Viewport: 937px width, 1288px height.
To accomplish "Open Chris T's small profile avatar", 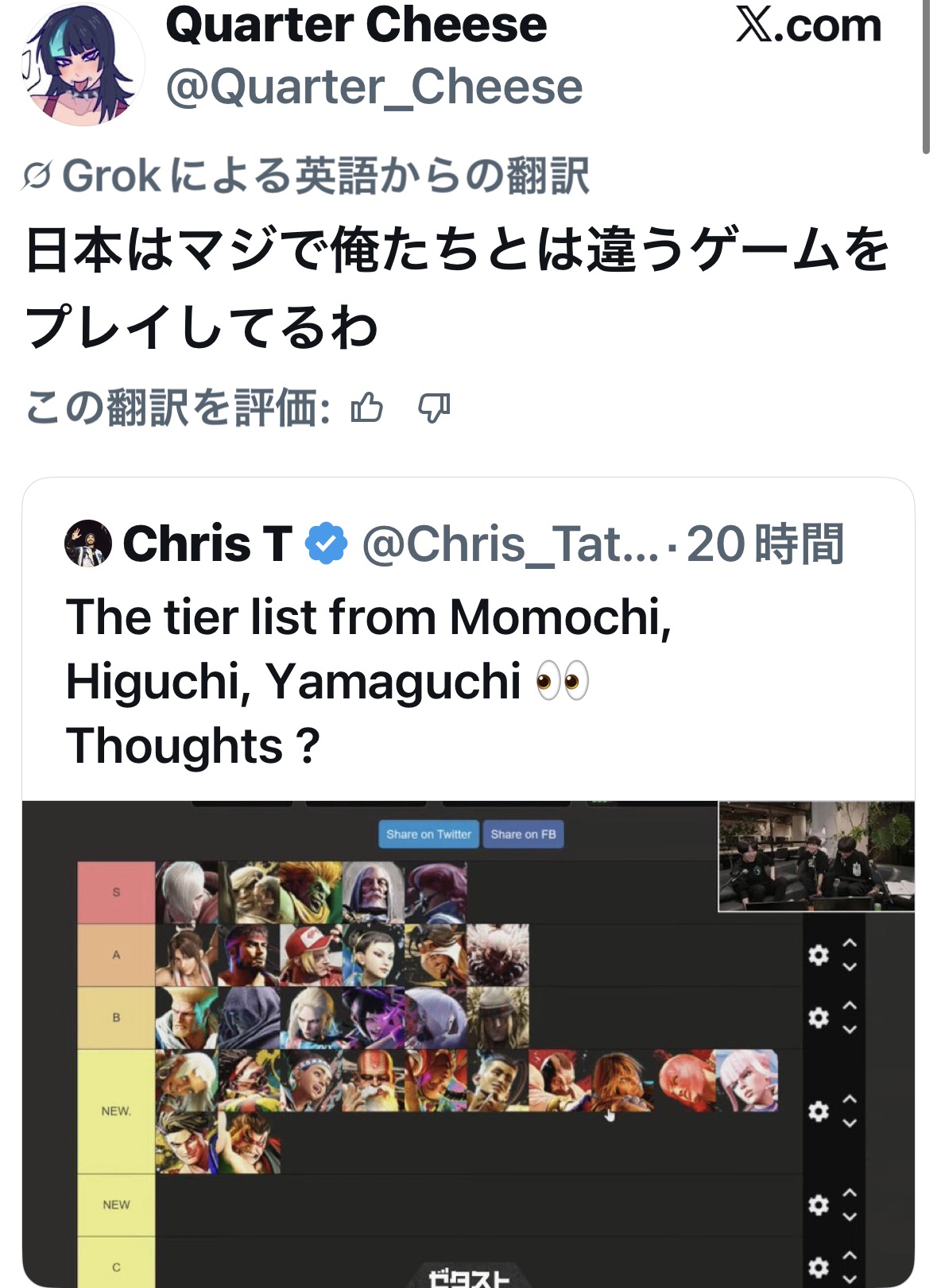I will click(x=87, y=543).
